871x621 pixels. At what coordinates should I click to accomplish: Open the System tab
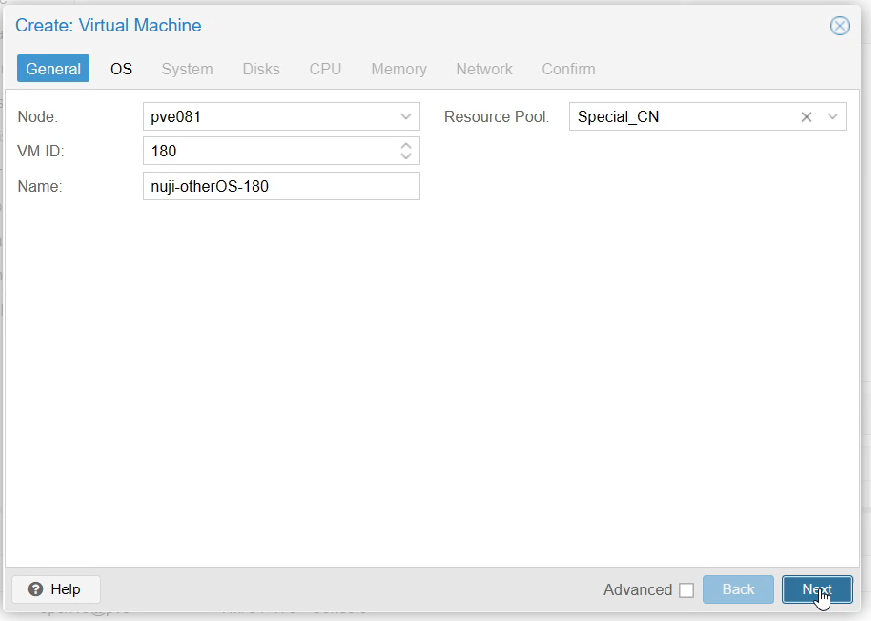coord(187,68)
